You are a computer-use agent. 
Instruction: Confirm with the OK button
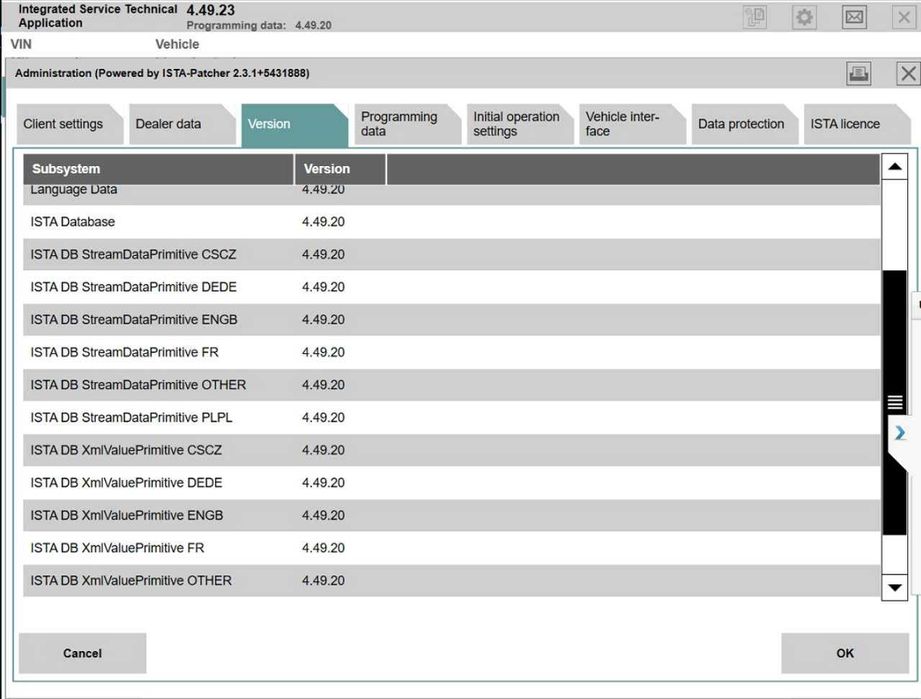pos(845,653)
